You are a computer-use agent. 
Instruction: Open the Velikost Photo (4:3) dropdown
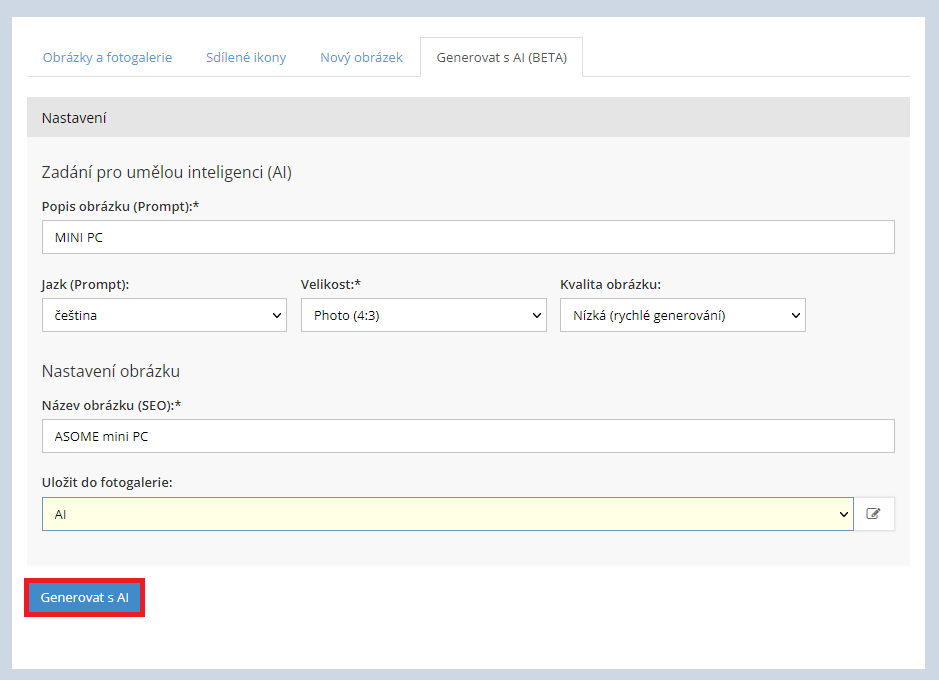[x=423, y=315]
